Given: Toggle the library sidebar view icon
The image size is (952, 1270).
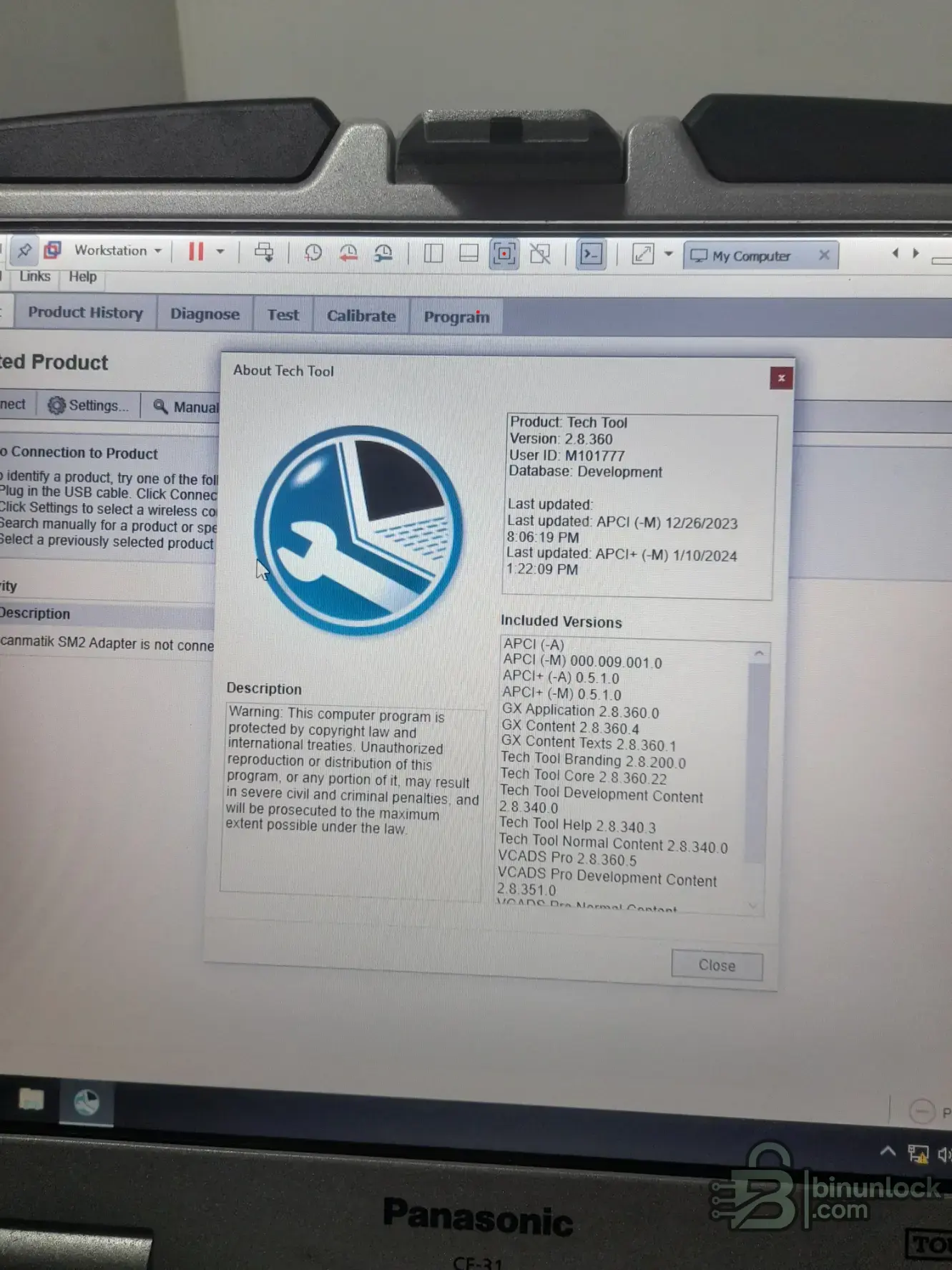Looking at the screenshot, I should coord(433,253).
